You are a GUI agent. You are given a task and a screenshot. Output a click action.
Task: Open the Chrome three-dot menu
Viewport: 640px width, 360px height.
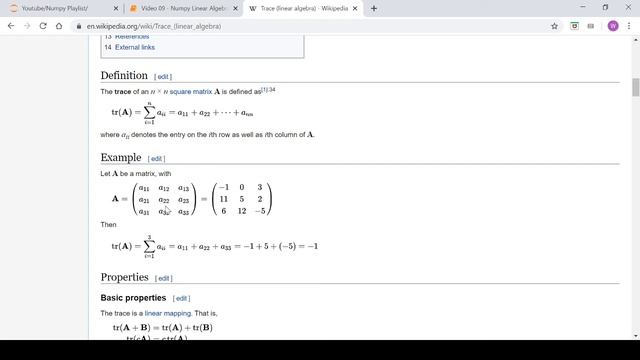coord(629,26)
